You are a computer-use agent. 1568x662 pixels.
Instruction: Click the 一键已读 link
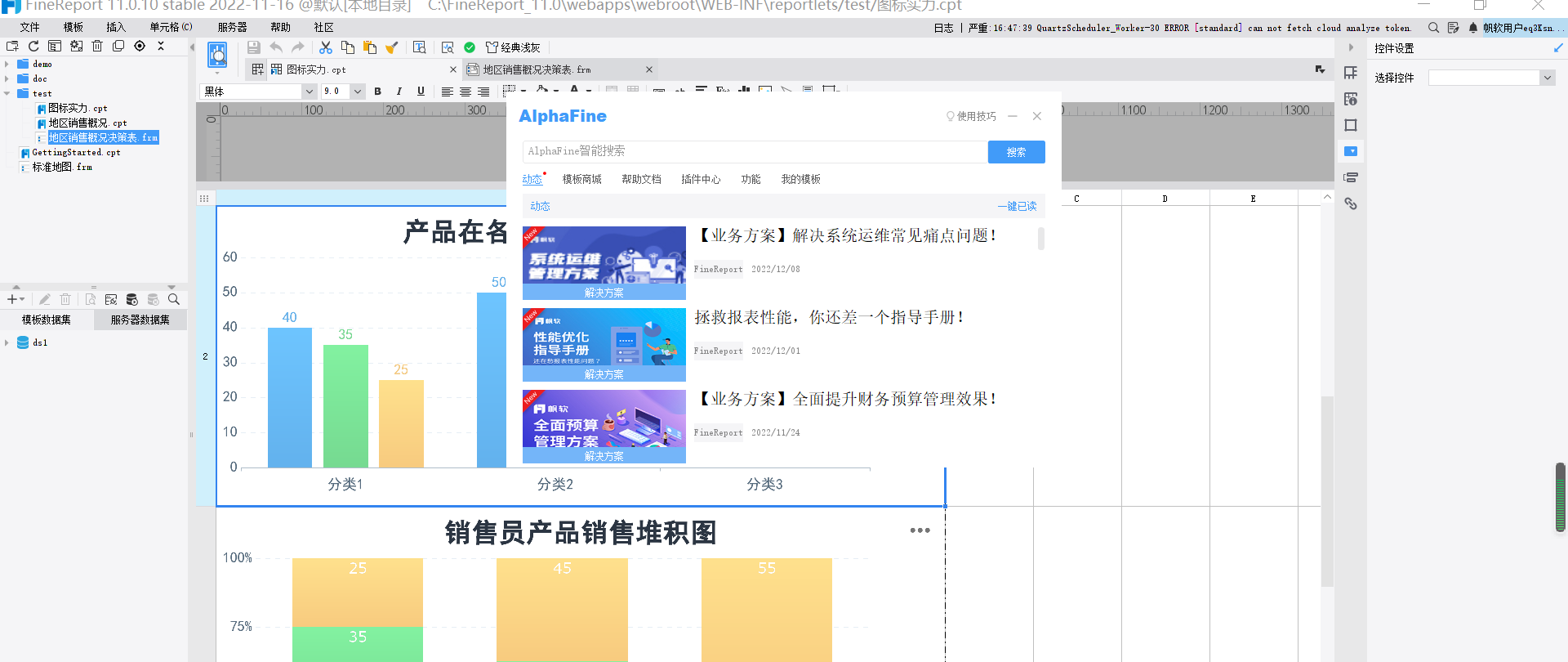[x=1017, y=206]
